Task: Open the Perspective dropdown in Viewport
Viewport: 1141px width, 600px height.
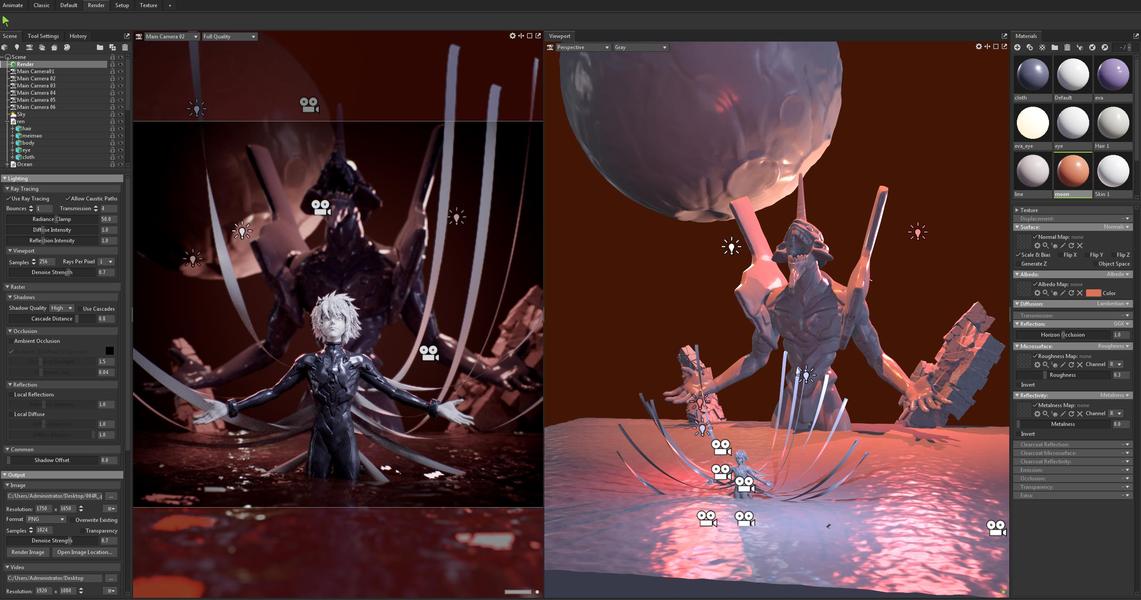Action: 583,47
